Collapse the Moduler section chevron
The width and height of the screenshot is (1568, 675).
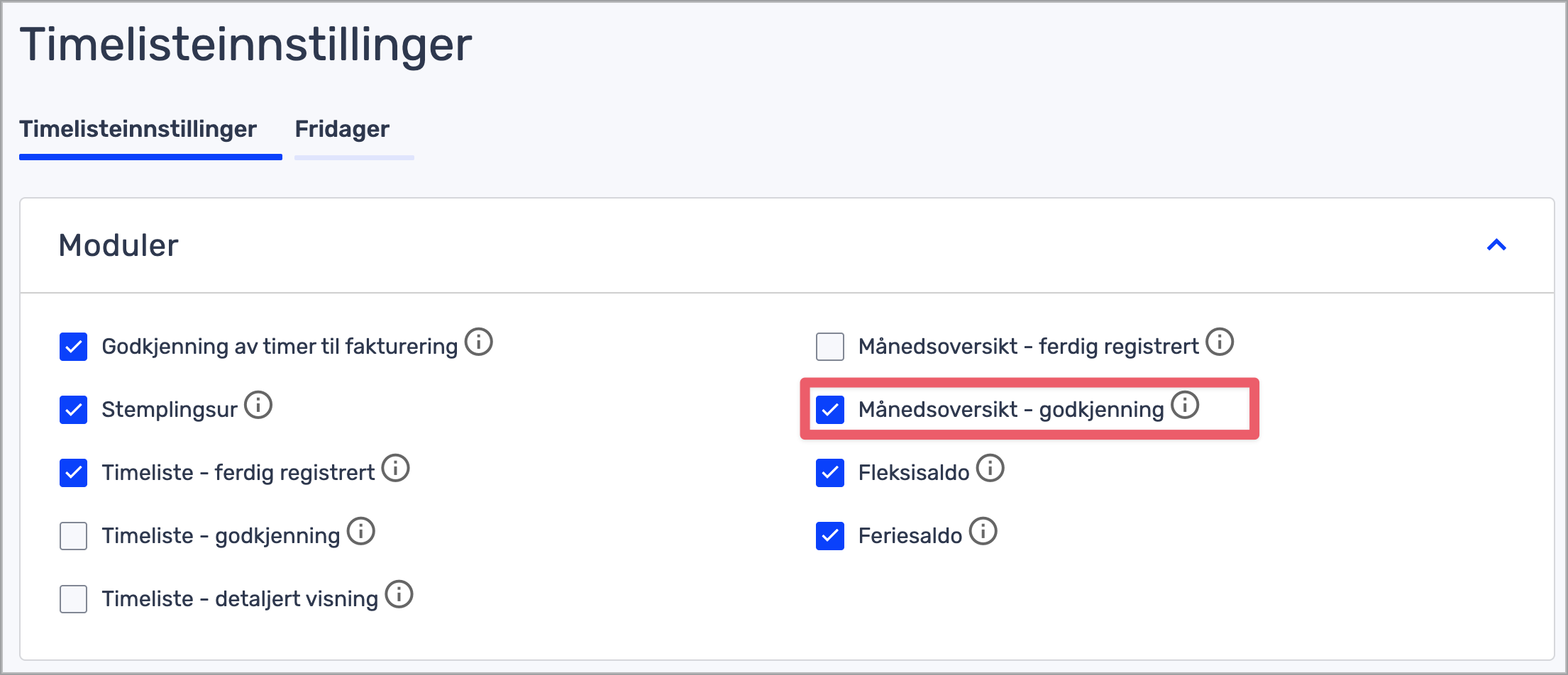[x=1496, y=245]
